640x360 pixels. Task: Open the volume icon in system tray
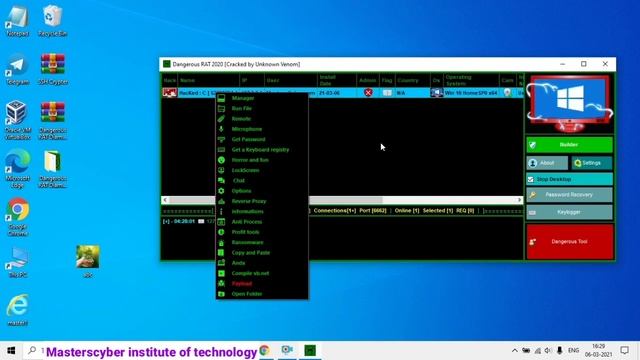pyautogui.click(x=548, y=351)
